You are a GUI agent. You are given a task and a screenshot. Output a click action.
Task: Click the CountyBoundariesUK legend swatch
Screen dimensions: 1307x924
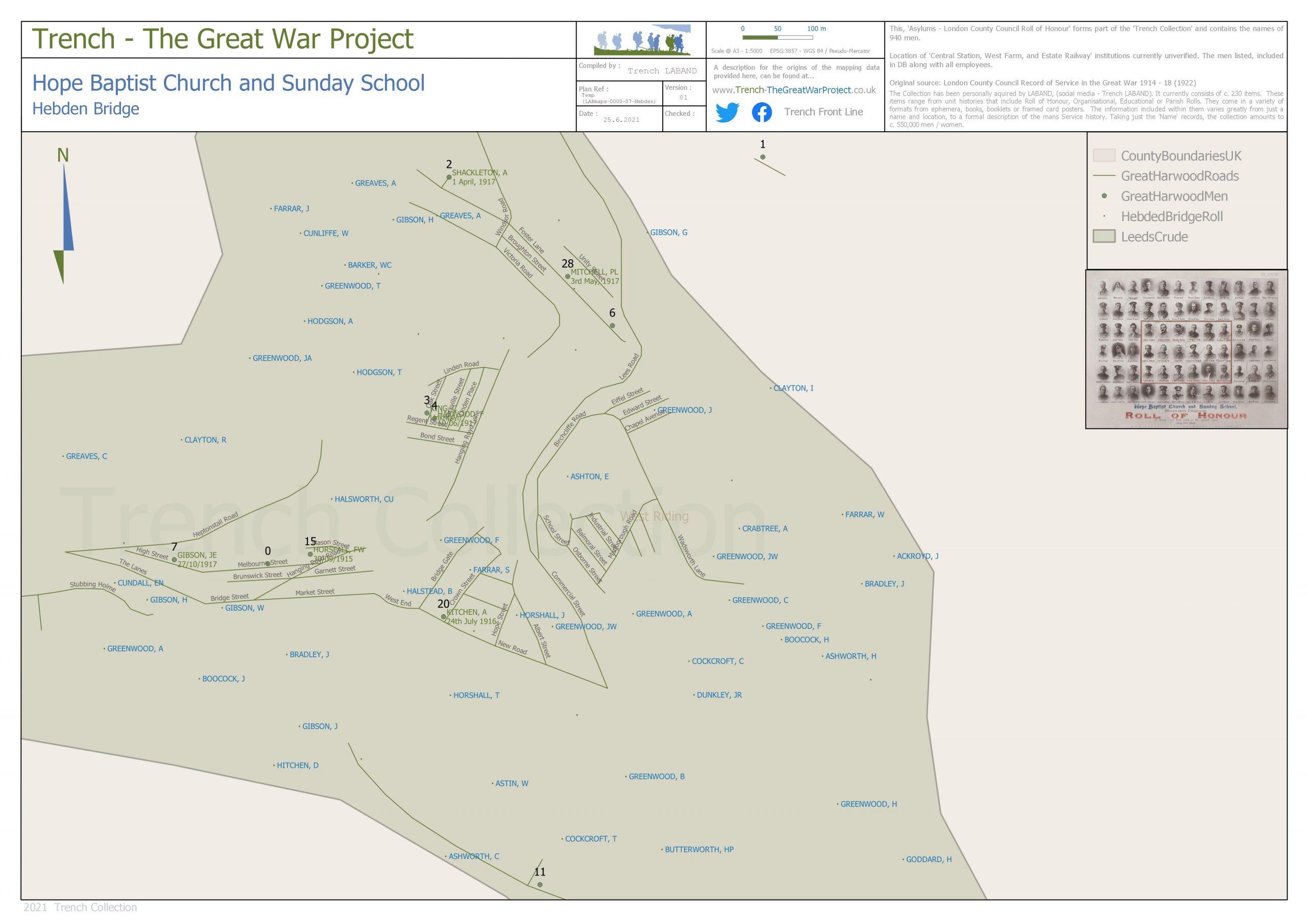coord(1103,156)
